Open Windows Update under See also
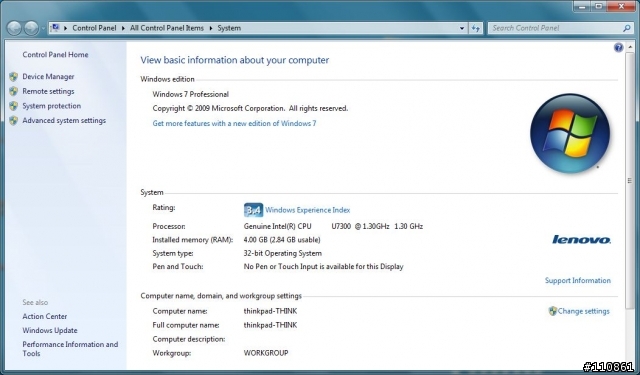640x375 pixels. [x=50, y=331]
